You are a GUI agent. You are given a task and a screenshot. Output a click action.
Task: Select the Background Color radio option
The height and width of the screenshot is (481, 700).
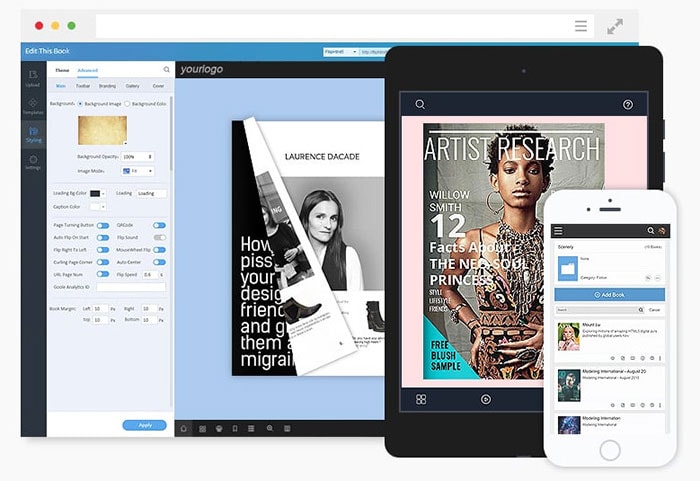tap(127, 104)
